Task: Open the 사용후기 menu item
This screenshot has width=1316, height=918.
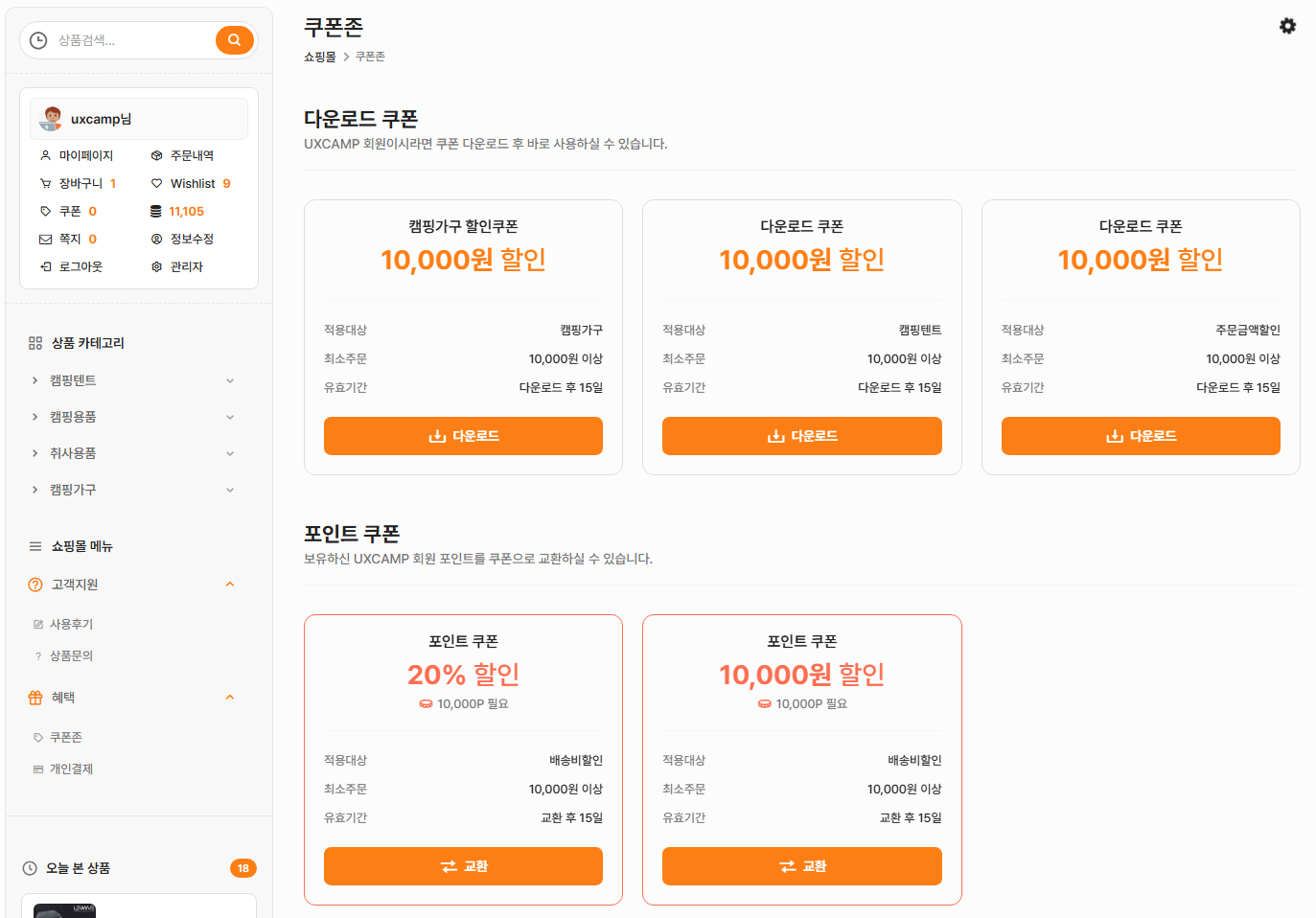Action: coord(71,624)
